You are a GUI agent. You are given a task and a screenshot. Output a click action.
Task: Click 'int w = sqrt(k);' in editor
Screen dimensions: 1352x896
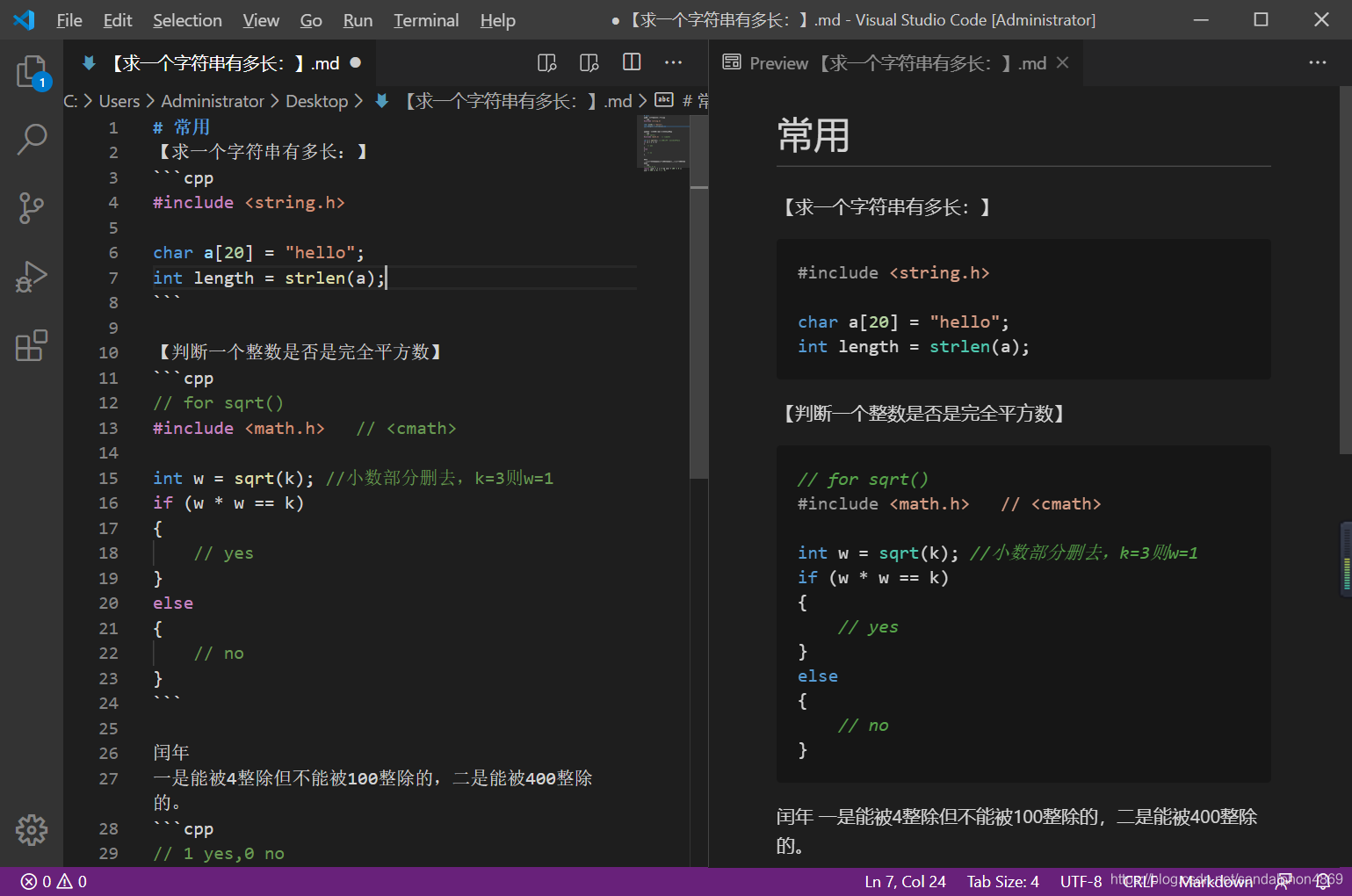[234, 478]
